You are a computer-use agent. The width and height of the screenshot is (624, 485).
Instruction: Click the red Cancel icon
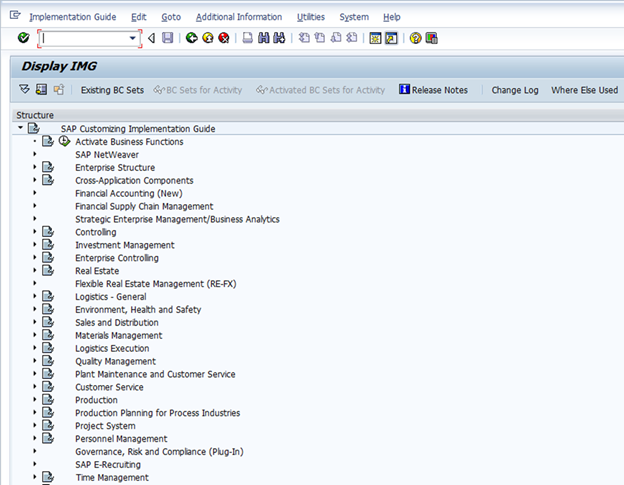pos(223,38)
